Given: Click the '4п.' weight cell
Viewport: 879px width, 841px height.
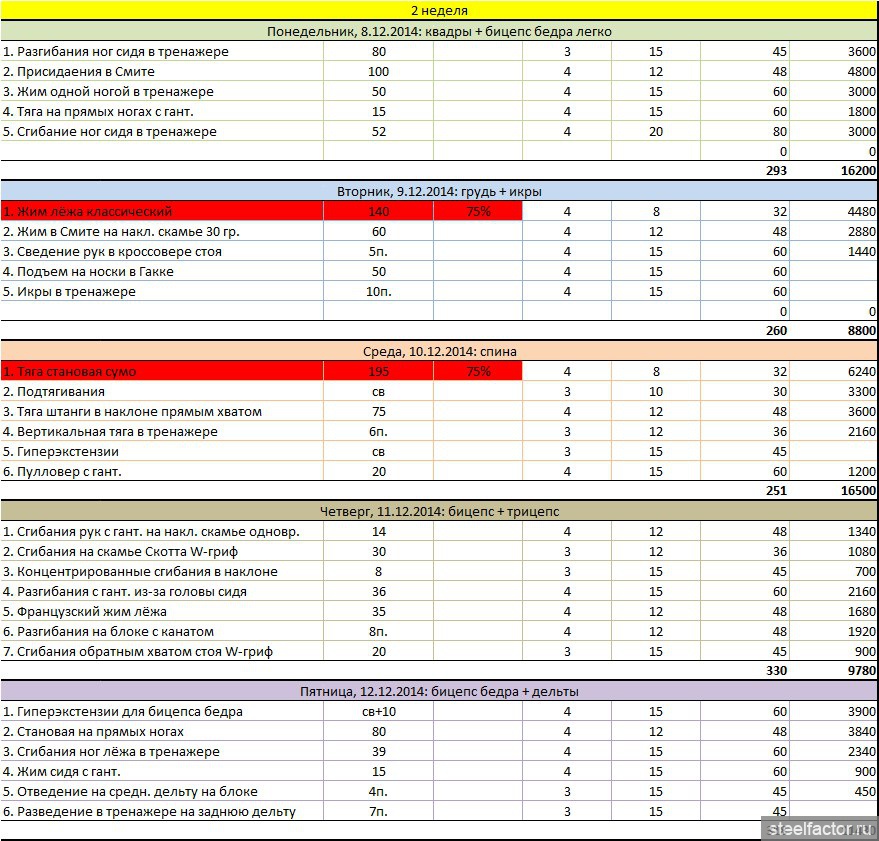Looking at the screenshot, I should (378, 792).
